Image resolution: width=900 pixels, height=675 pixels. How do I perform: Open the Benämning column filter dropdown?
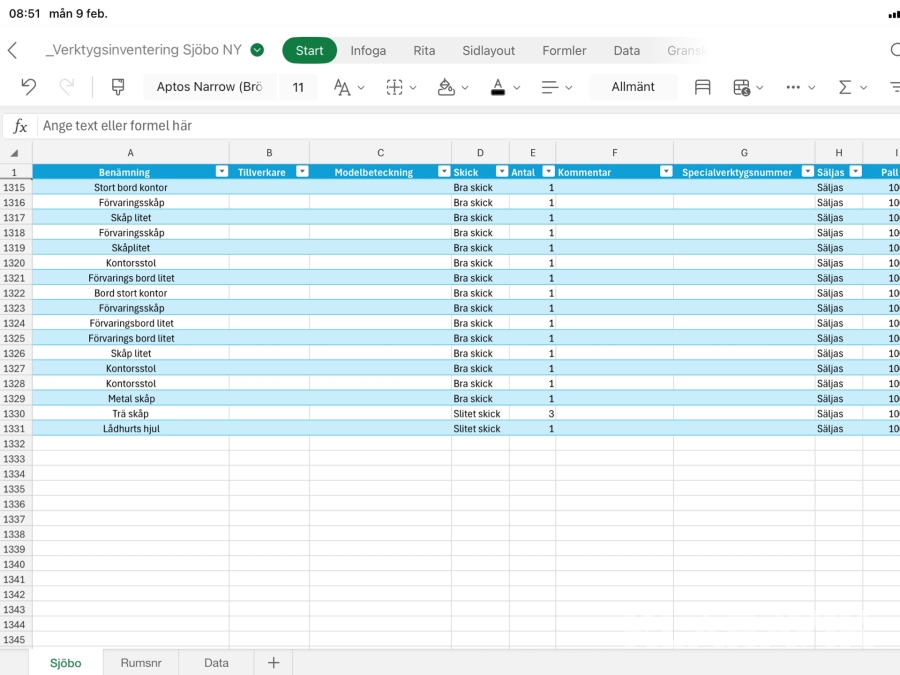pos(221,172)
